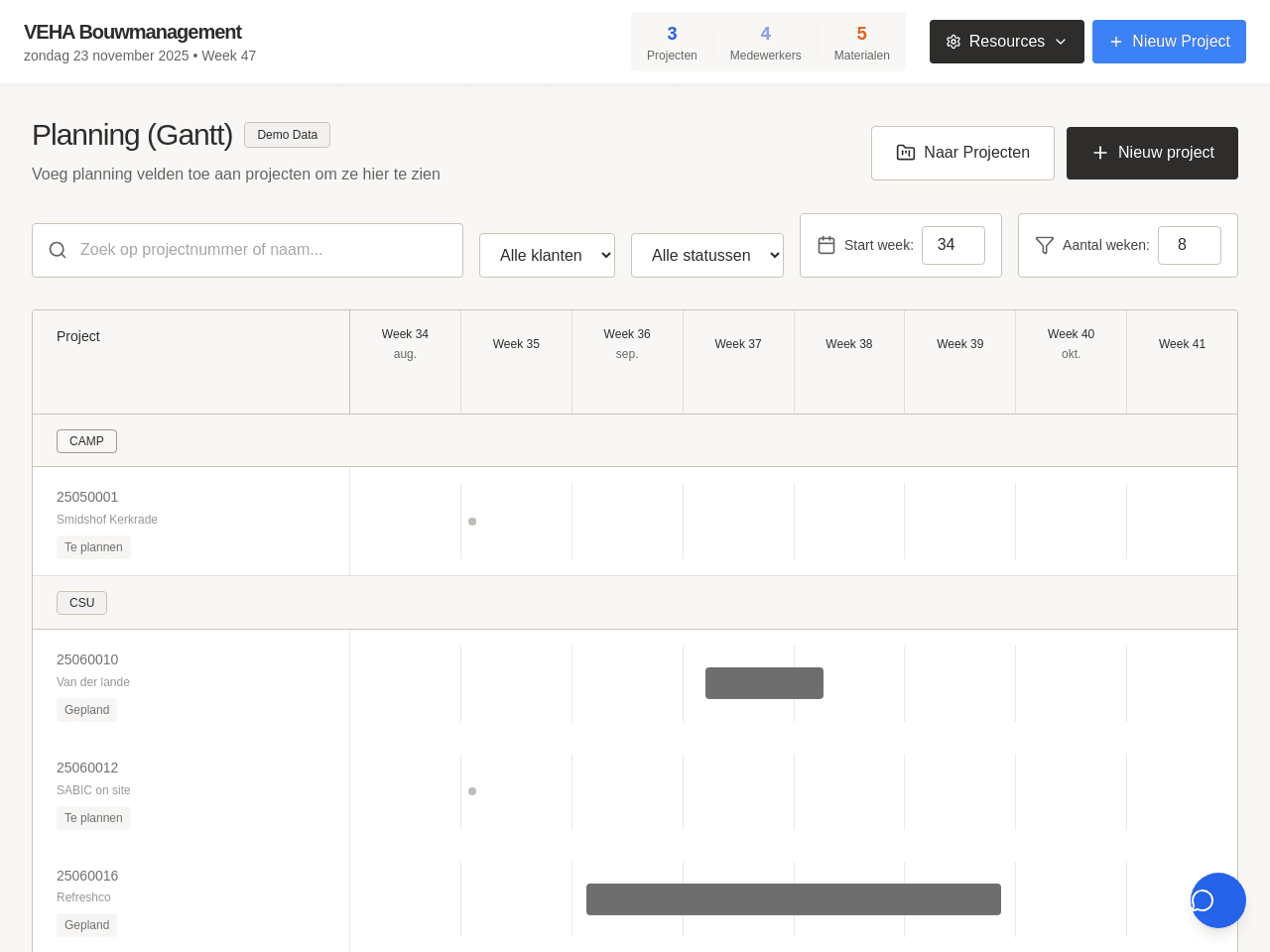Click the Projecten counter stat
This screenshot has height=952, width=1270.
pos(672,43)
